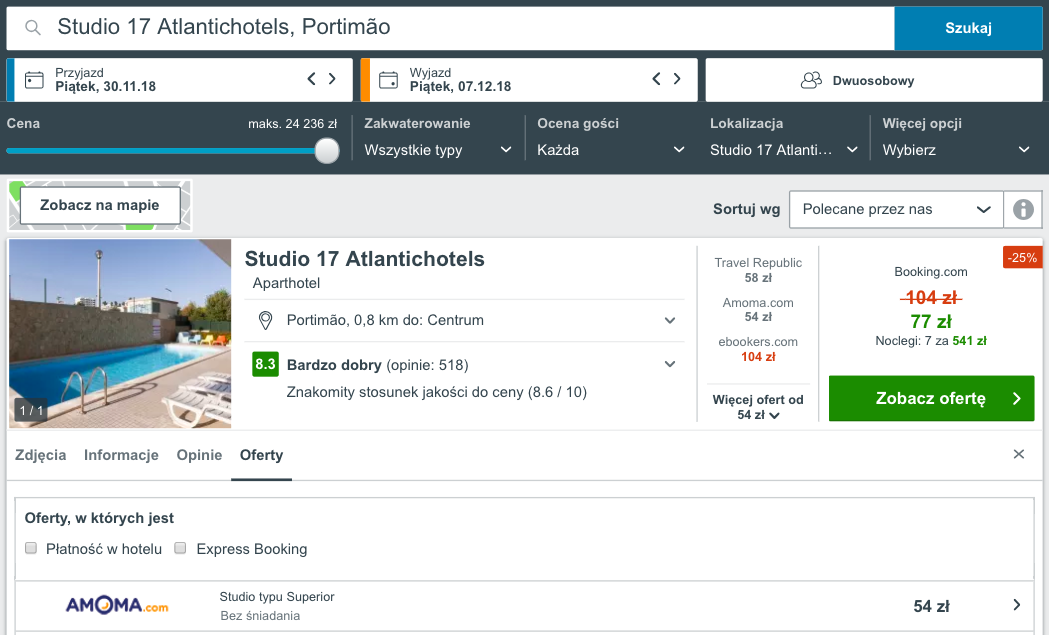Click the map pin location icon
The height and width of the screenshot is (635, 1049).
(x=265, y=320)
